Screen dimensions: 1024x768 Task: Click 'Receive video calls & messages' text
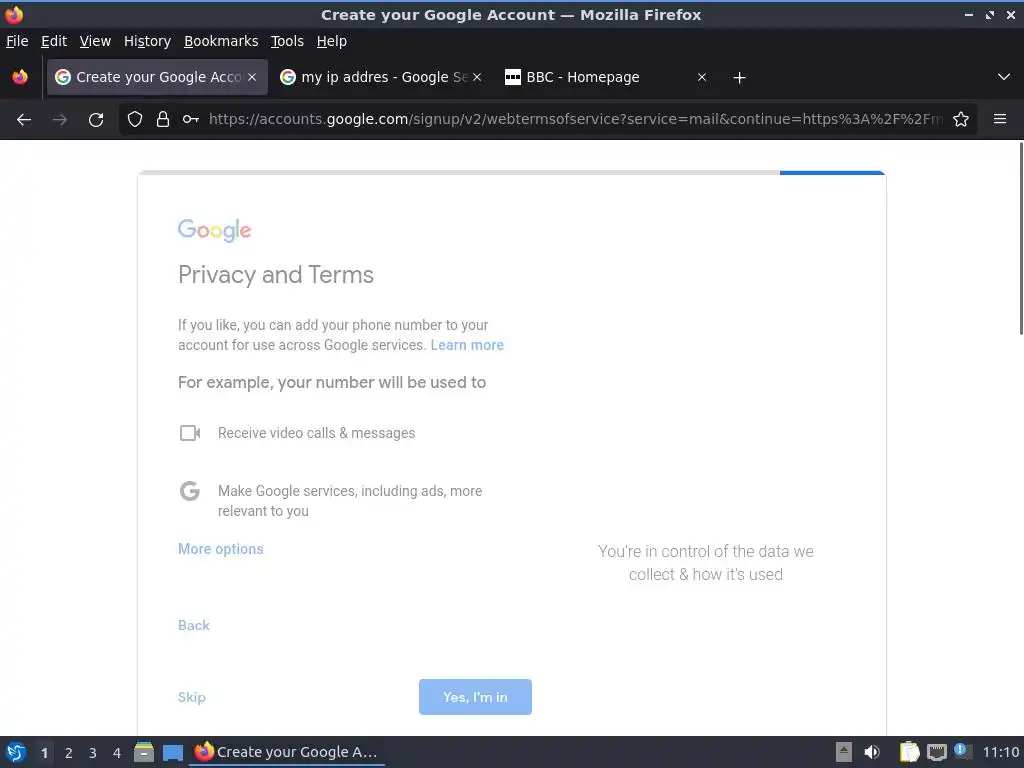317,433
